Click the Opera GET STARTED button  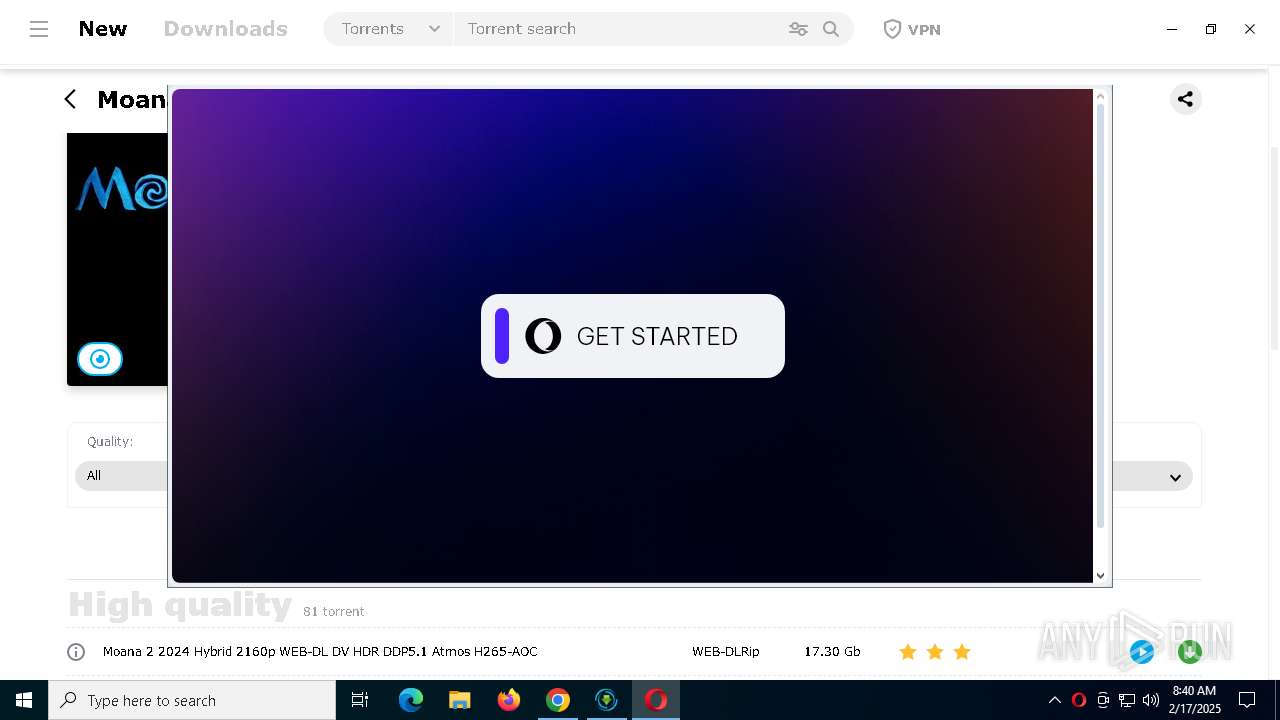pyautogui.click(x=633, y=336)
